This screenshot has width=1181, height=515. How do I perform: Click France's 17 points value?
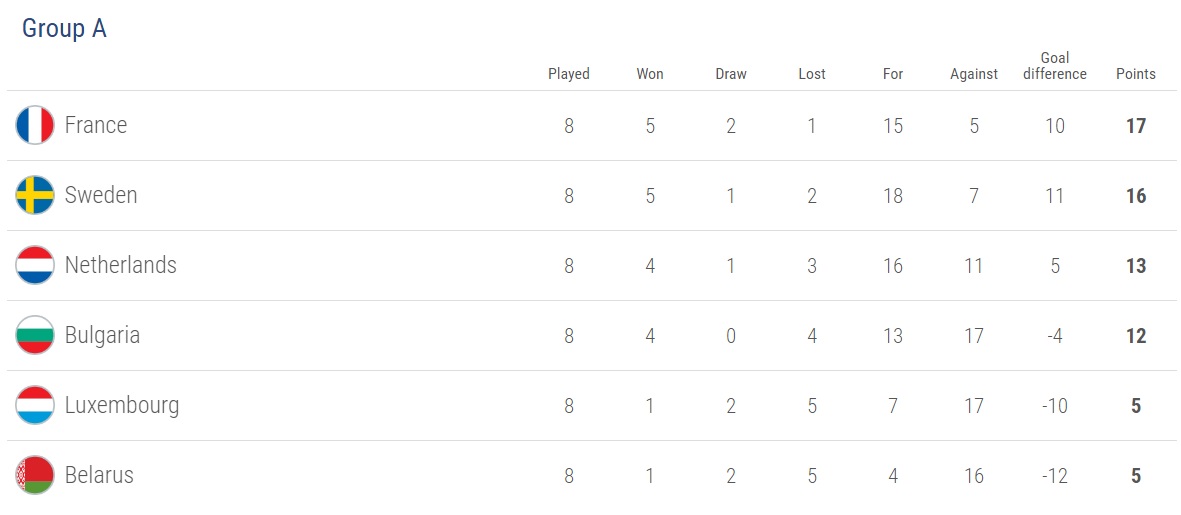[x=1135, y=126]
